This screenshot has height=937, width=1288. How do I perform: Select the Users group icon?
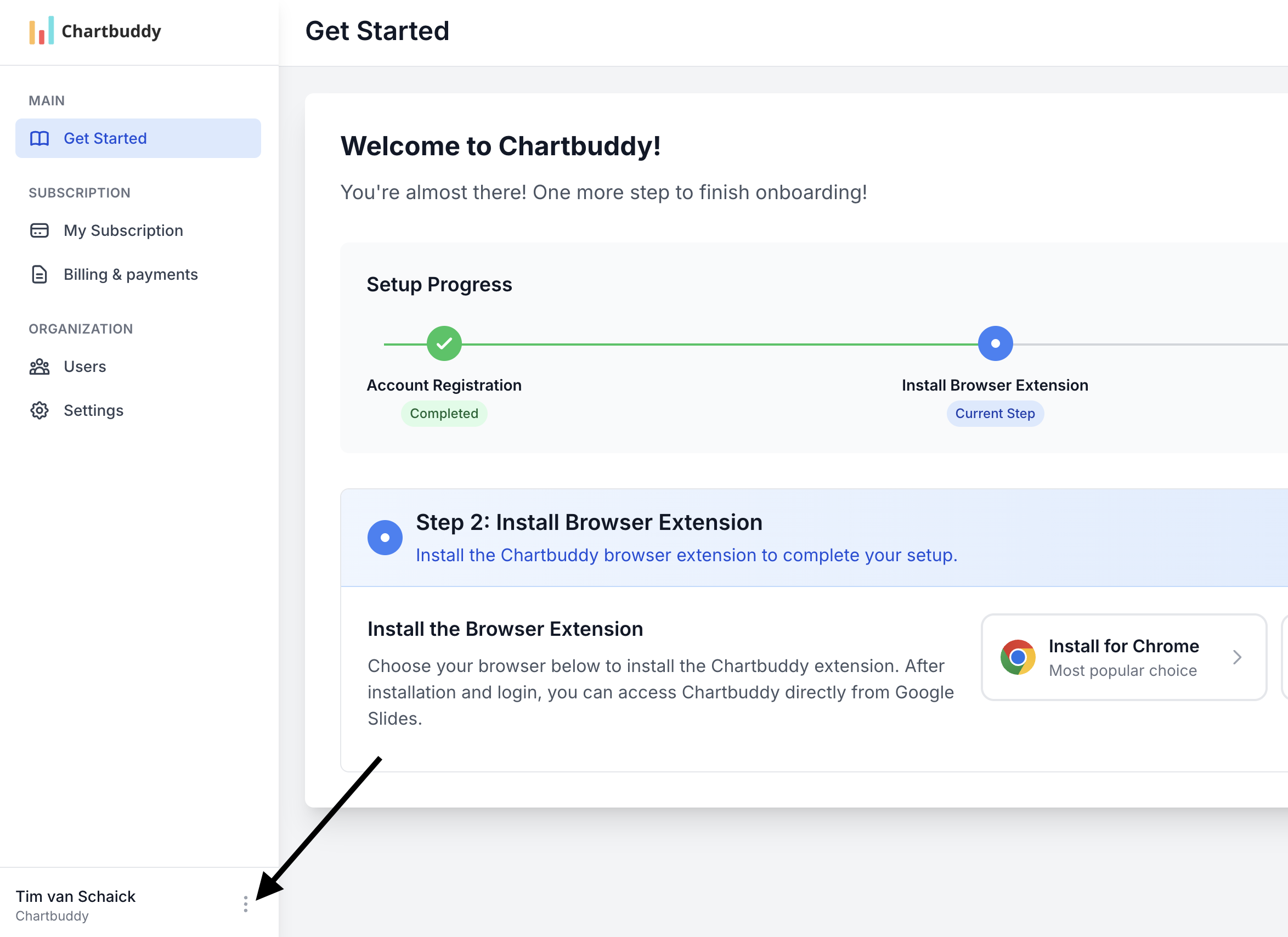click(x=38, y=366)
